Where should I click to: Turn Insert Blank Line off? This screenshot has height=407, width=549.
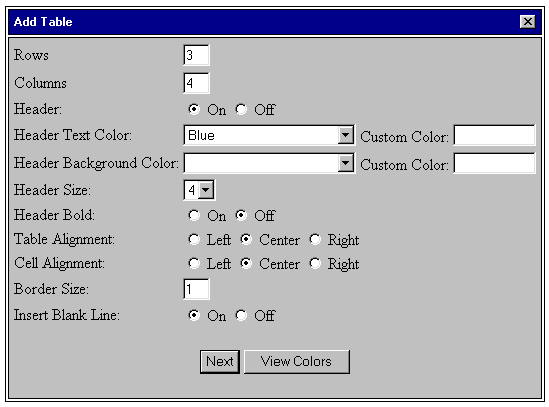(x=241, y=315)
